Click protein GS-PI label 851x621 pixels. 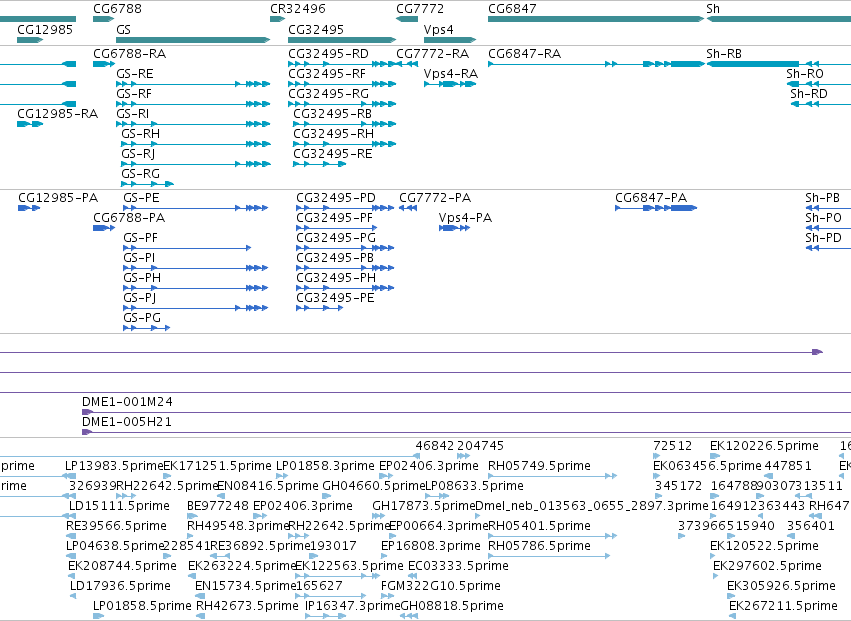coord(139,258)
